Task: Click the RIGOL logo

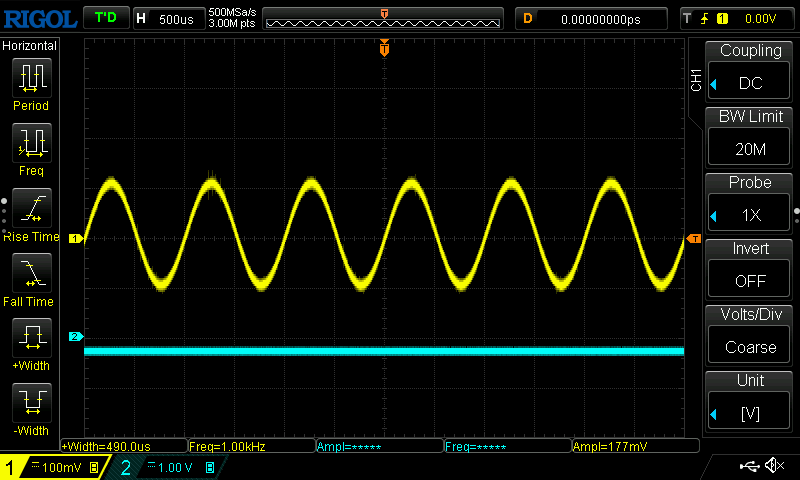Action: coord(40,19)
